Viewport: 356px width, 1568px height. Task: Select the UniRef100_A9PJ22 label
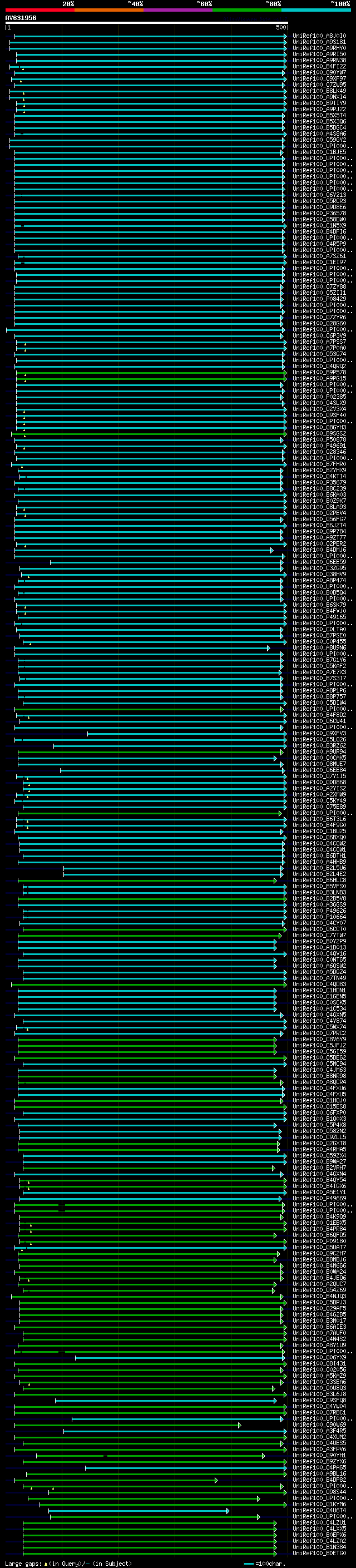[319, 110]
